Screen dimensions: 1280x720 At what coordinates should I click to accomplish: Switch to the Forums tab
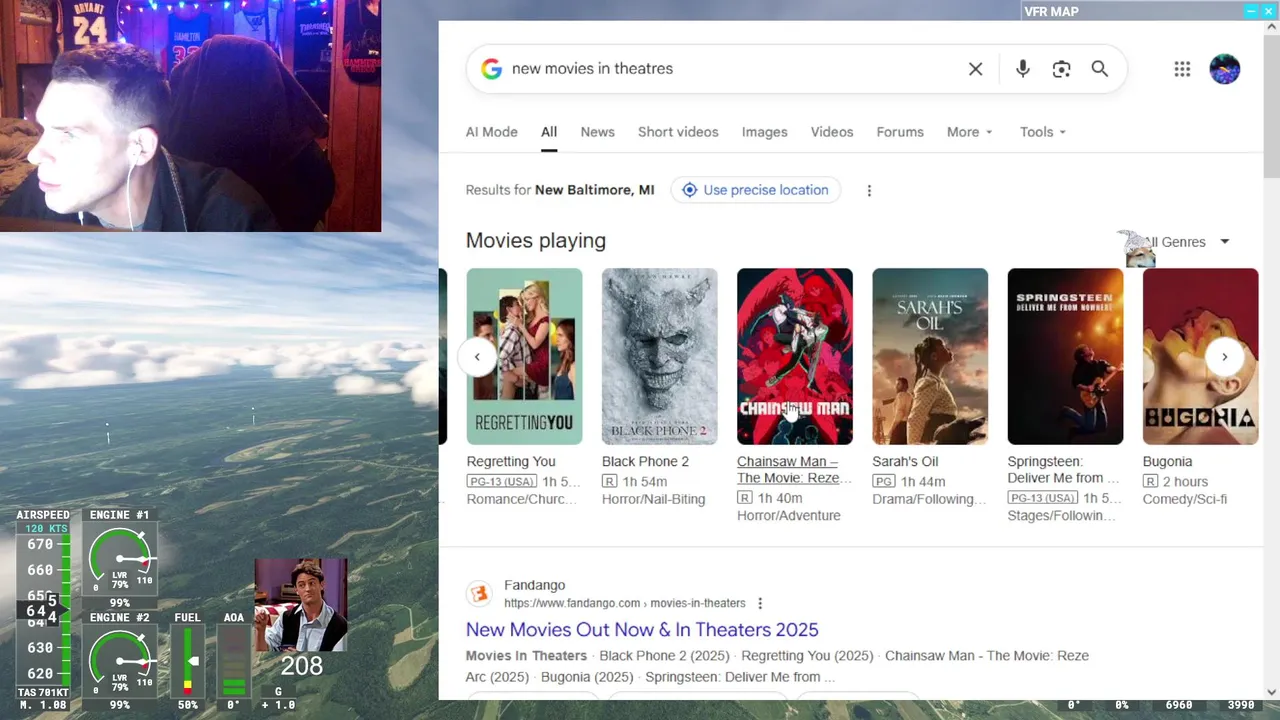point(900,132)
